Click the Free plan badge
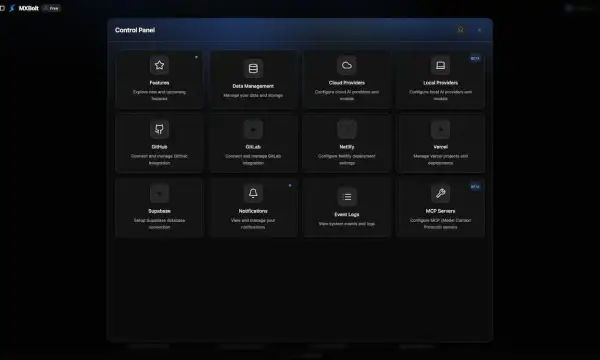The image size is (600, 360). coord(52,8)
